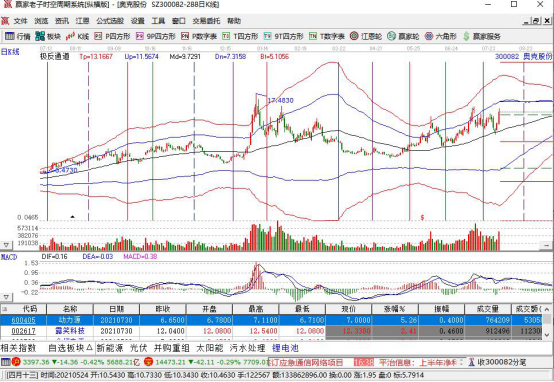Viewport: 554px width, 382px height.
Task: Open the 工具 menu
Action: [x=158, y=21]
